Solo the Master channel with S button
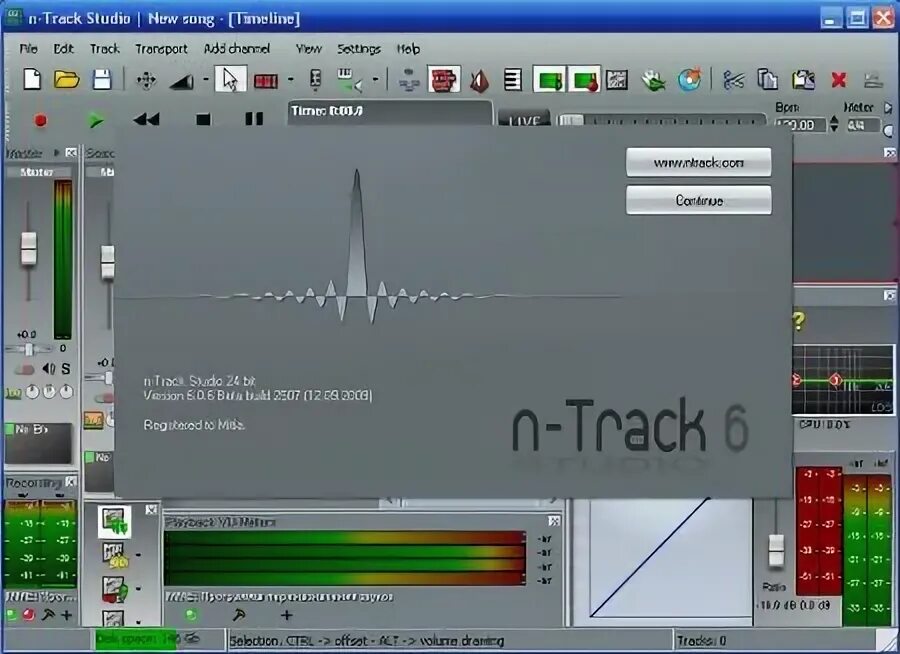900x654 pixels. click(66, 369)
